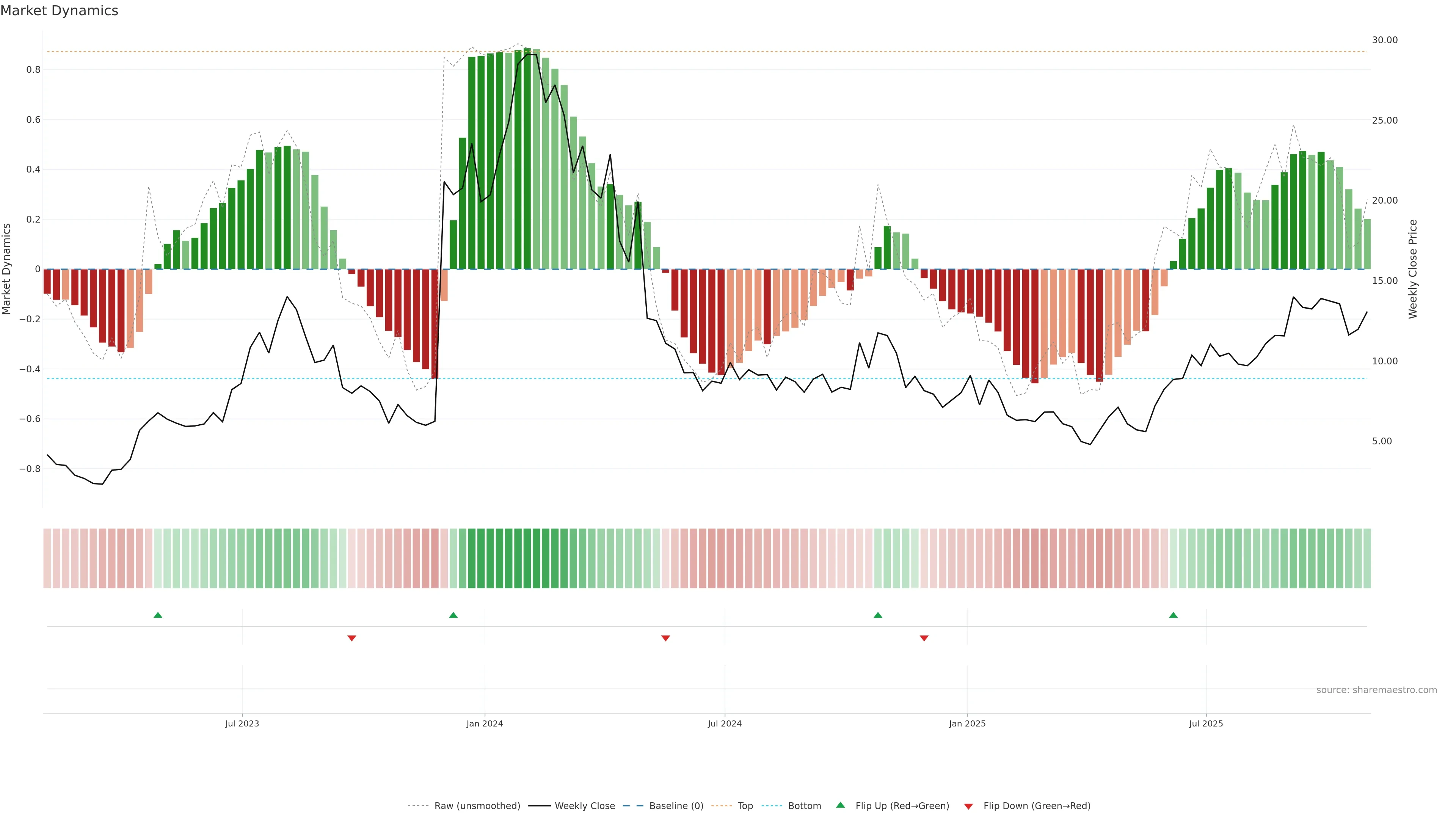
Task: Toggle the Top legend line entry
Action: coord(745,806)
